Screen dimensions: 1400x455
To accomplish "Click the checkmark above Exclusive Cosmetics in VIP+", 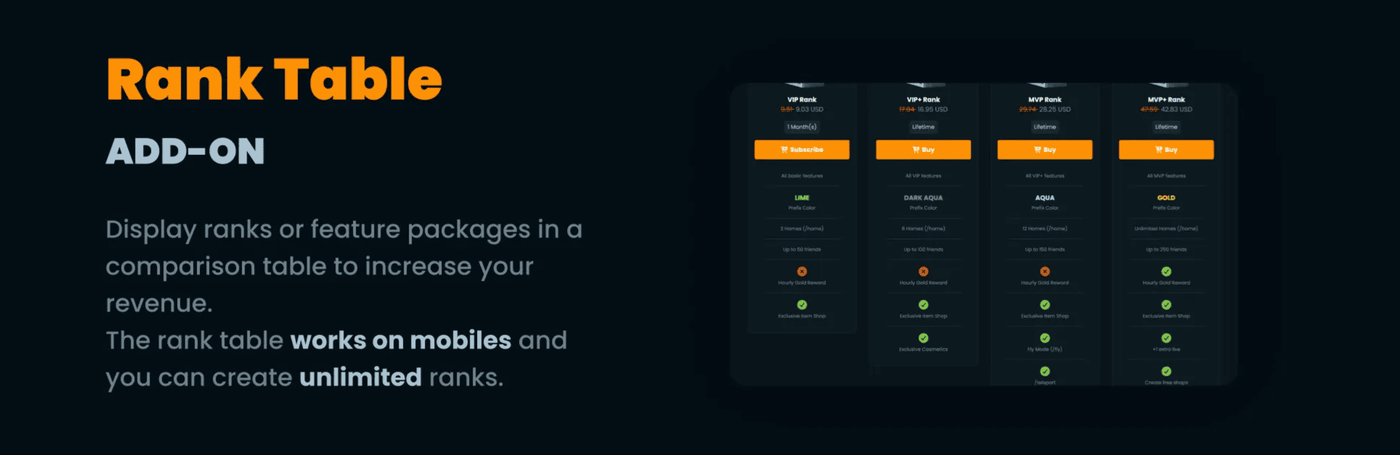I will click(x=923, y=338).
